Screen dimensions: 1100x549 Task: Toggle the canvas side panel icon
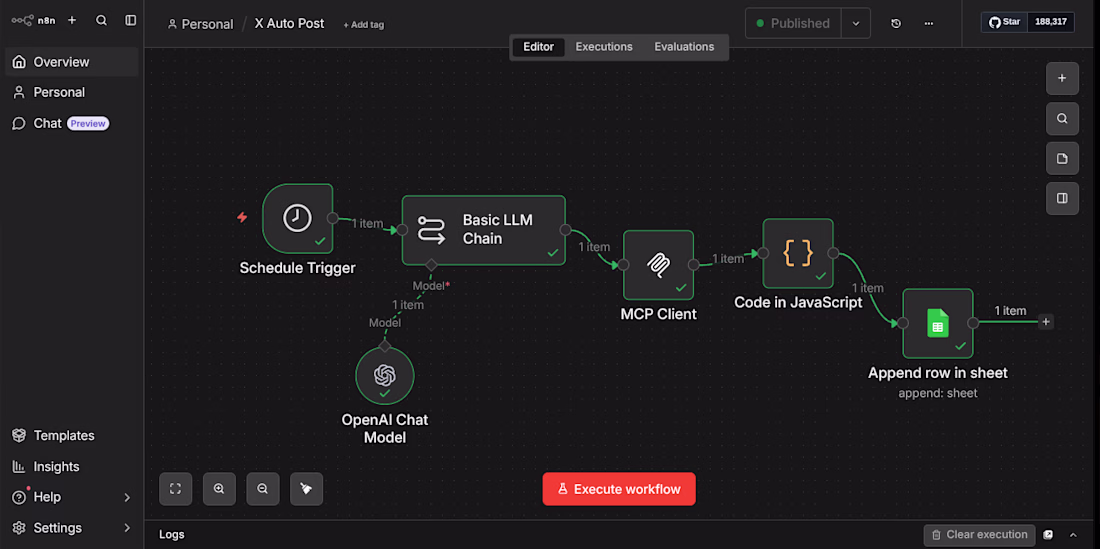click(x=1062, y=198)
